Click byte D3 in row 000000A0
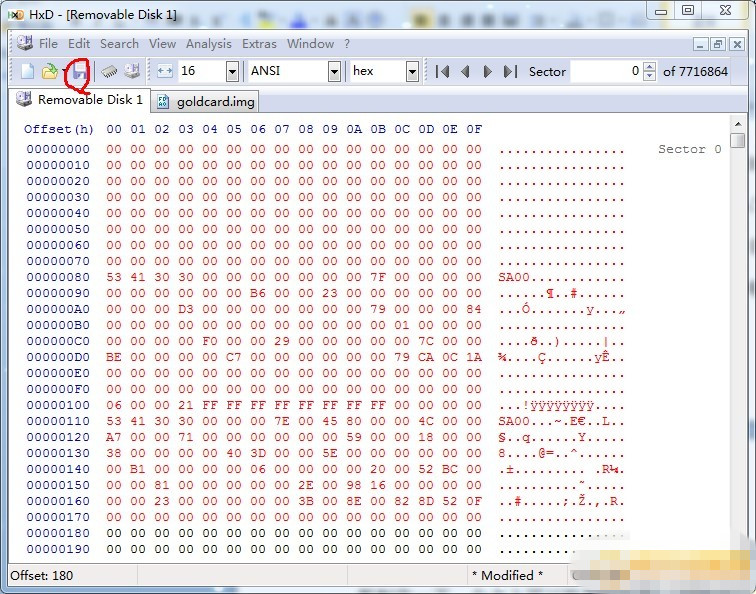Screen dimensions: 756x594 pyautogui.click(x=186, y=309)
